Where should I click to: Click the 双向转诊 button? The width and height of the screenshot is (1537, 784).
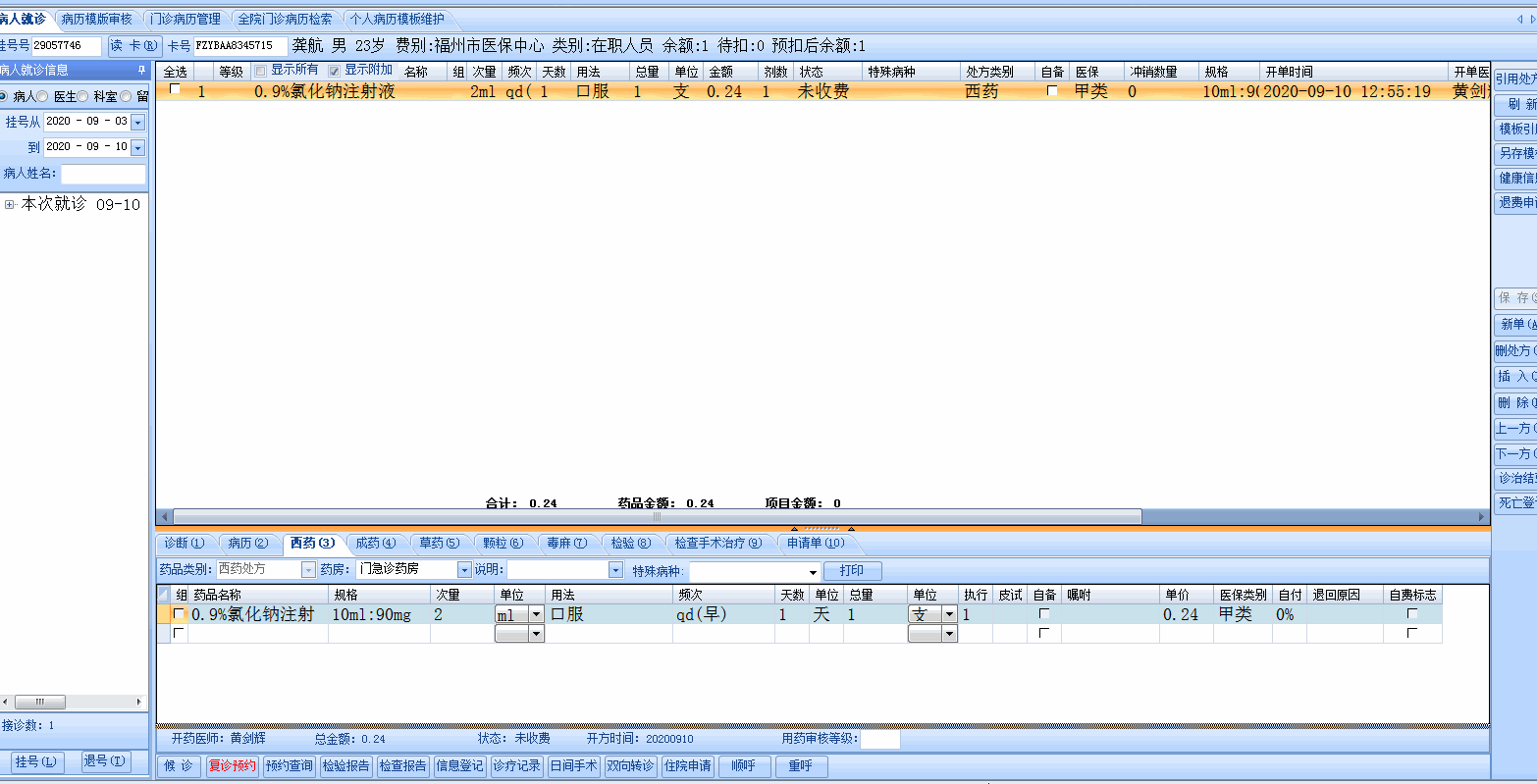pyautogui.click(x=631, y=766)
